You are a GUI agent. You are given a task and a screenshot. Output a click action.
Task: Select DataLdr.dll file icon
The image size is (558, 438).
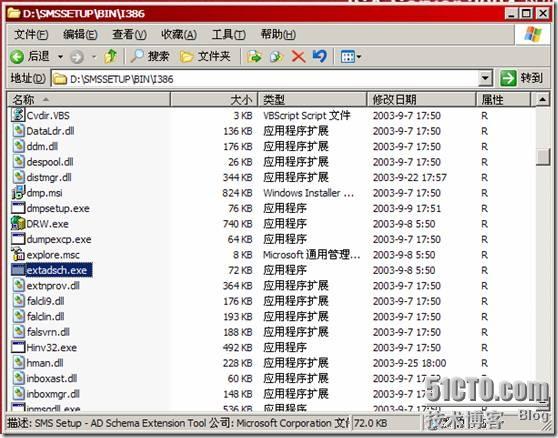pos(19,131)
